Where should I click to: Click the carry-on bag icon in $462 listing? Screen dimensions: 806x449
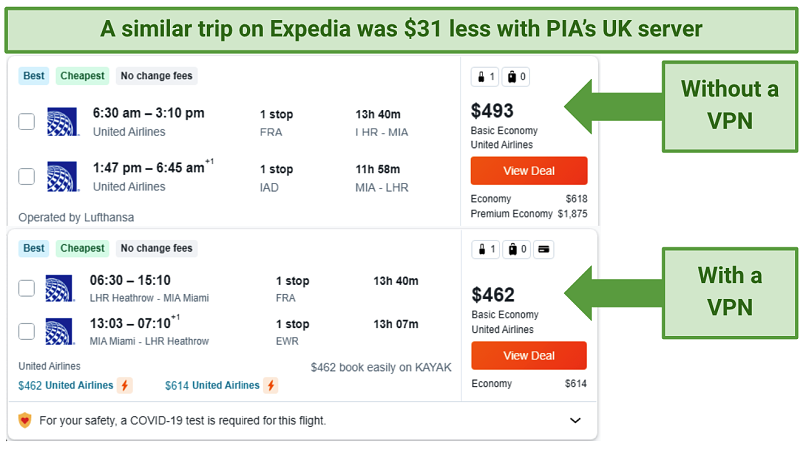coord(482,249)
